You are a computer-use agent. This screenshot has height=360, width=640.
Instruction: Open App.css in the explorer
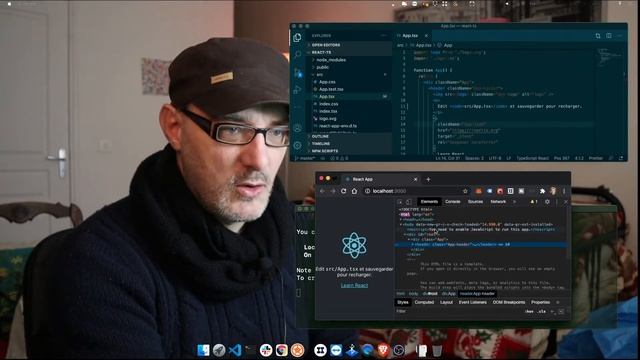327,82
